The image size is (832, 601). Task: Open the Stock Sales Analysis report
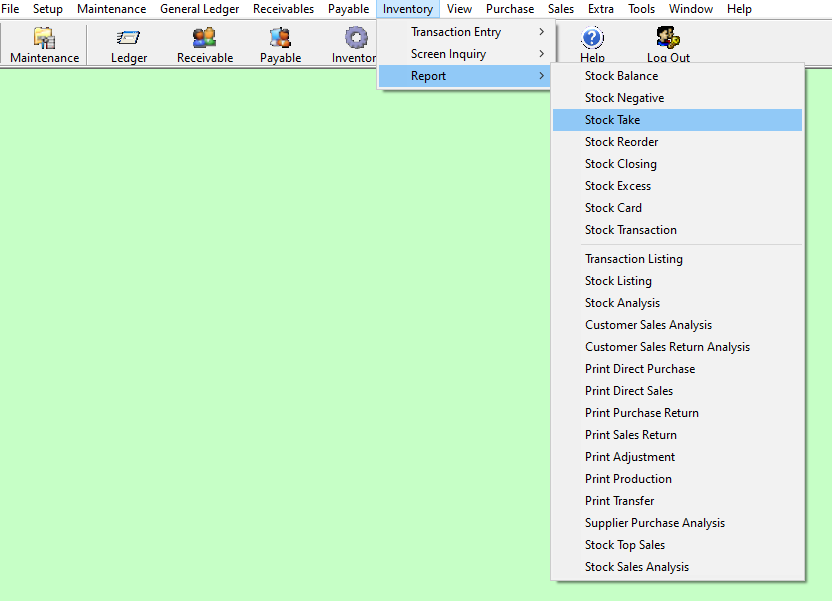coord(678,567)
